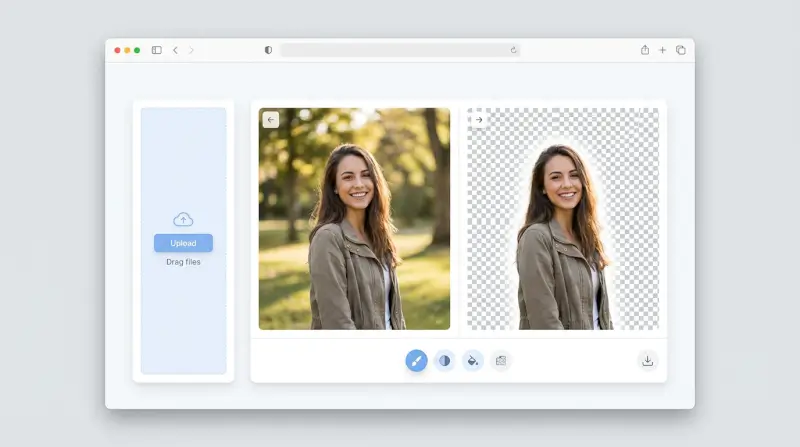This screenshot has height=447, width=800.
Task: Click the blue Upload button
Action: pyautogui.click(x=183, y=243)
